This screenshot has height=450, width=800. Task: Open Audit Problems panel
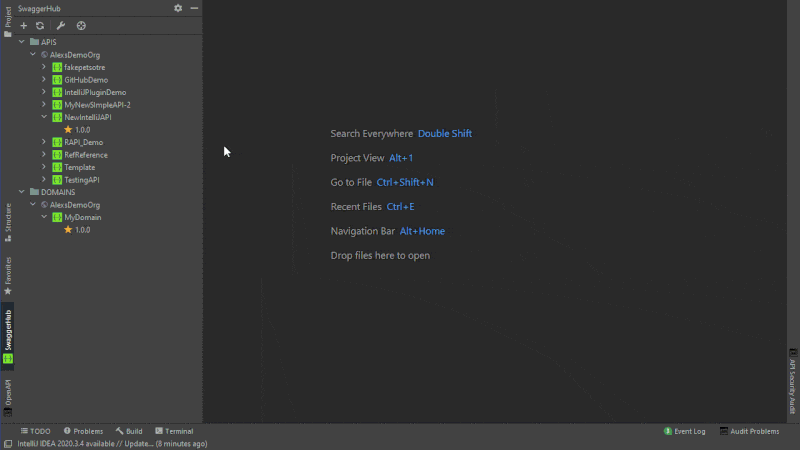click(x=749, y=431)
